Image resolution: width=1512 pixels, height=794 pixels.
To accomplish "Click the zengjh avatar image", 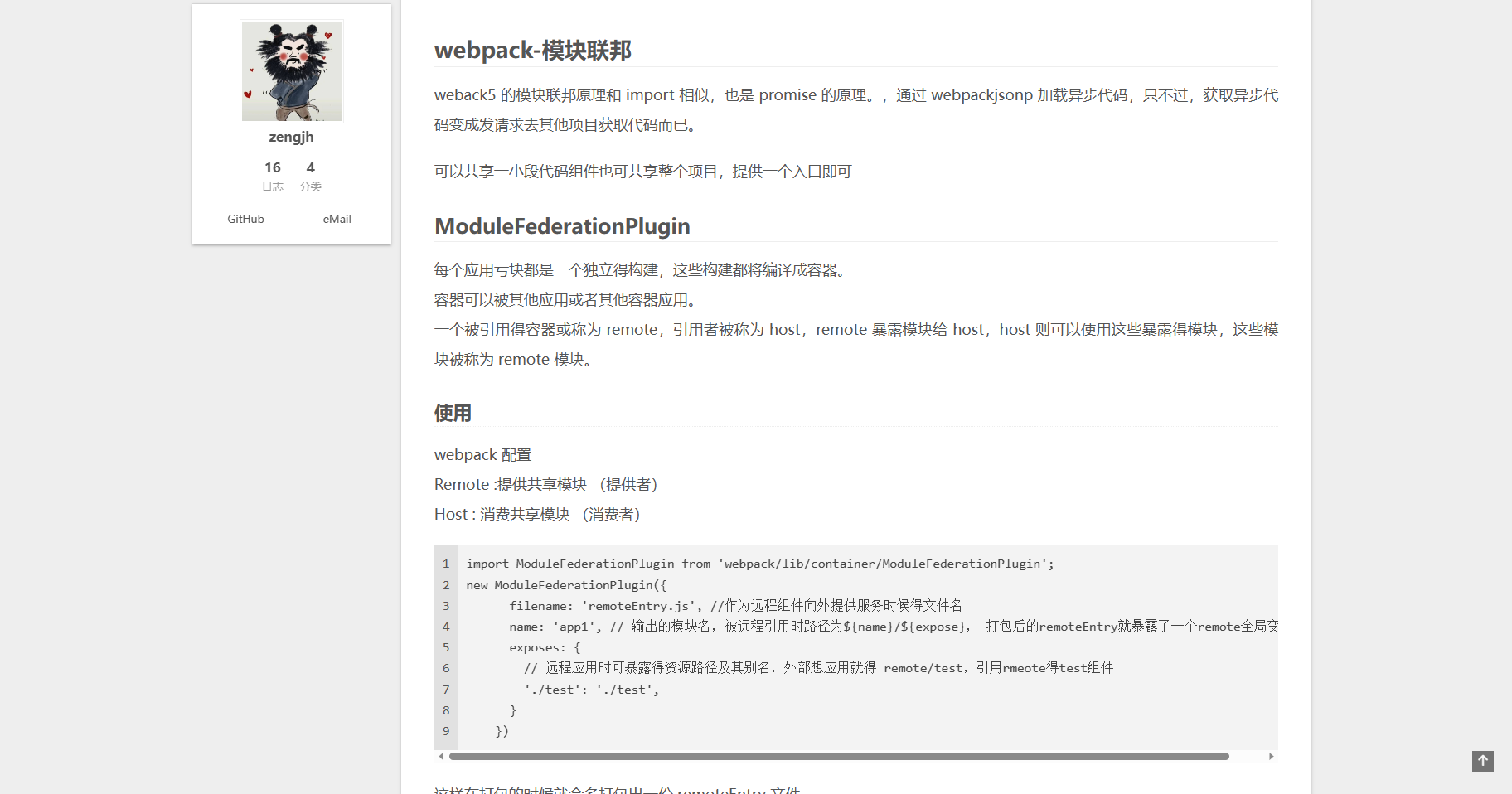I will 292,71.
